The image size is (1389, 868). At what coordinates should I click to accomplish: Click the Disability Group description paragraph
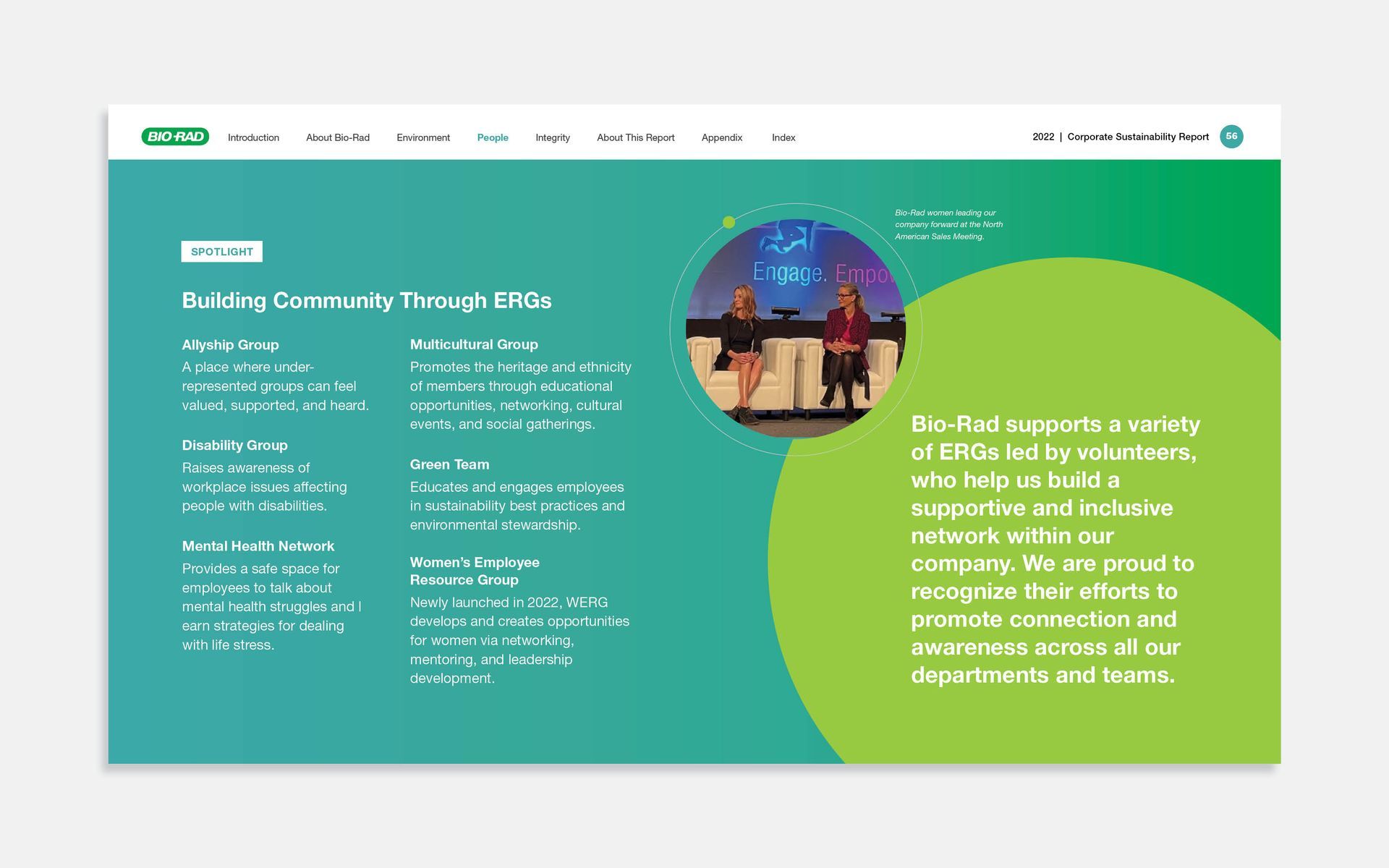[264, 487]
